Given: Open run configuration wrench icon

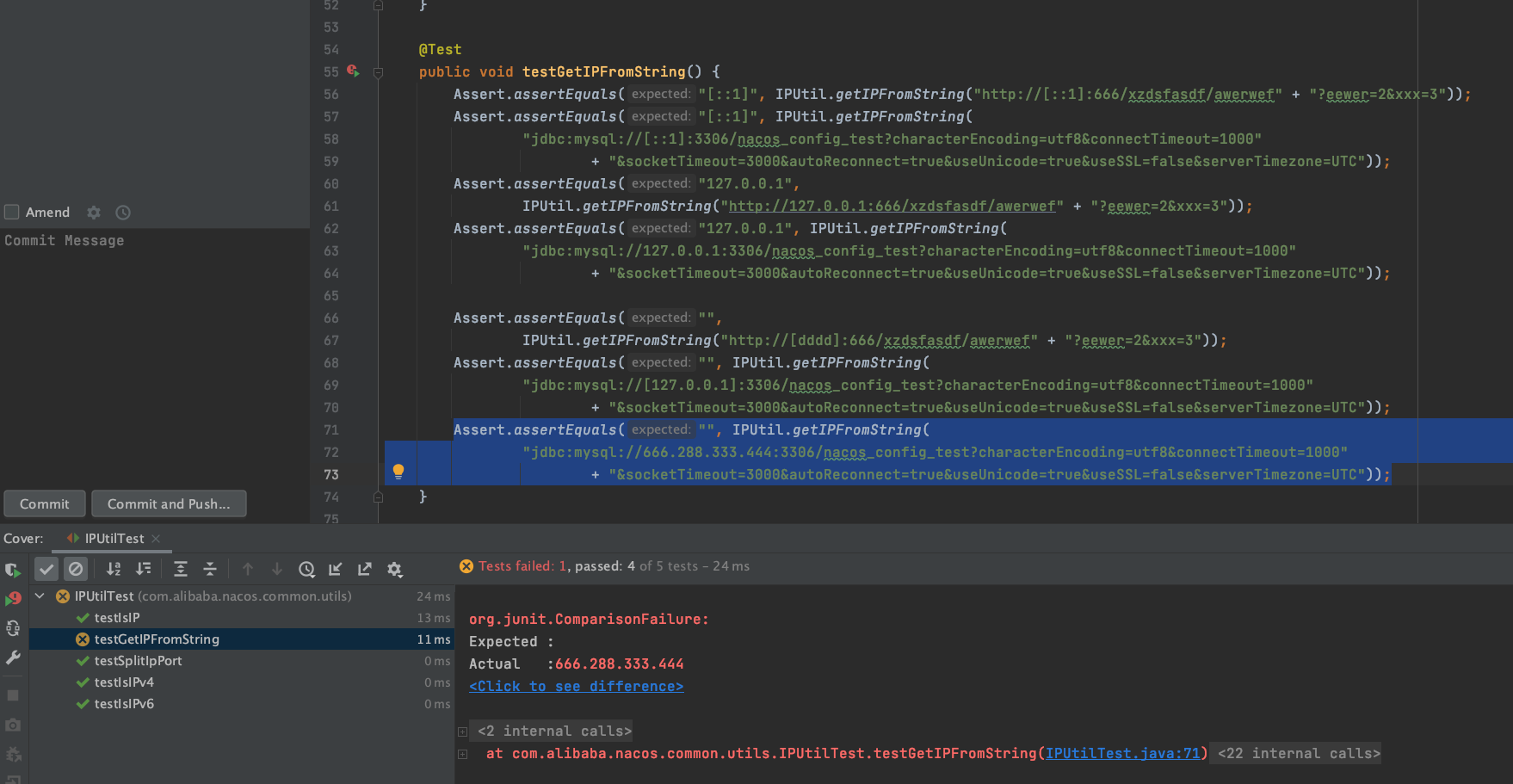Looking at the screenshot, I should [13, 657].
